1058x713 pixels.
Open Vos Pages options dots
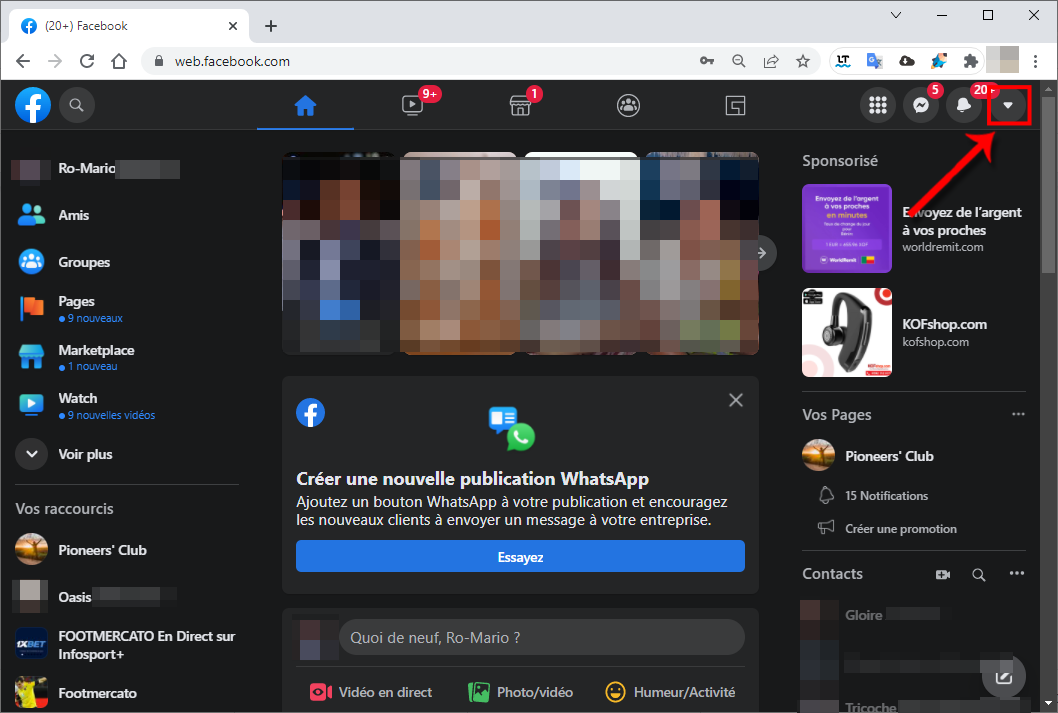tap(1018, 414)
